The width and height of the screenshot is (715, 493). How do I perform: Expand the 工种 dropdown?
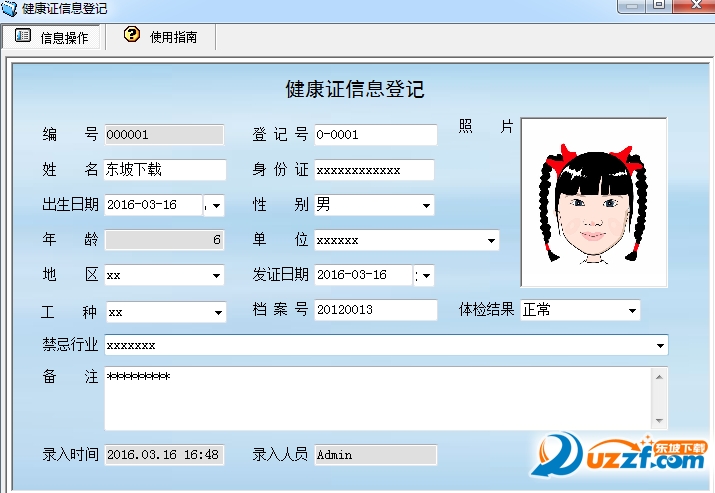218,312
